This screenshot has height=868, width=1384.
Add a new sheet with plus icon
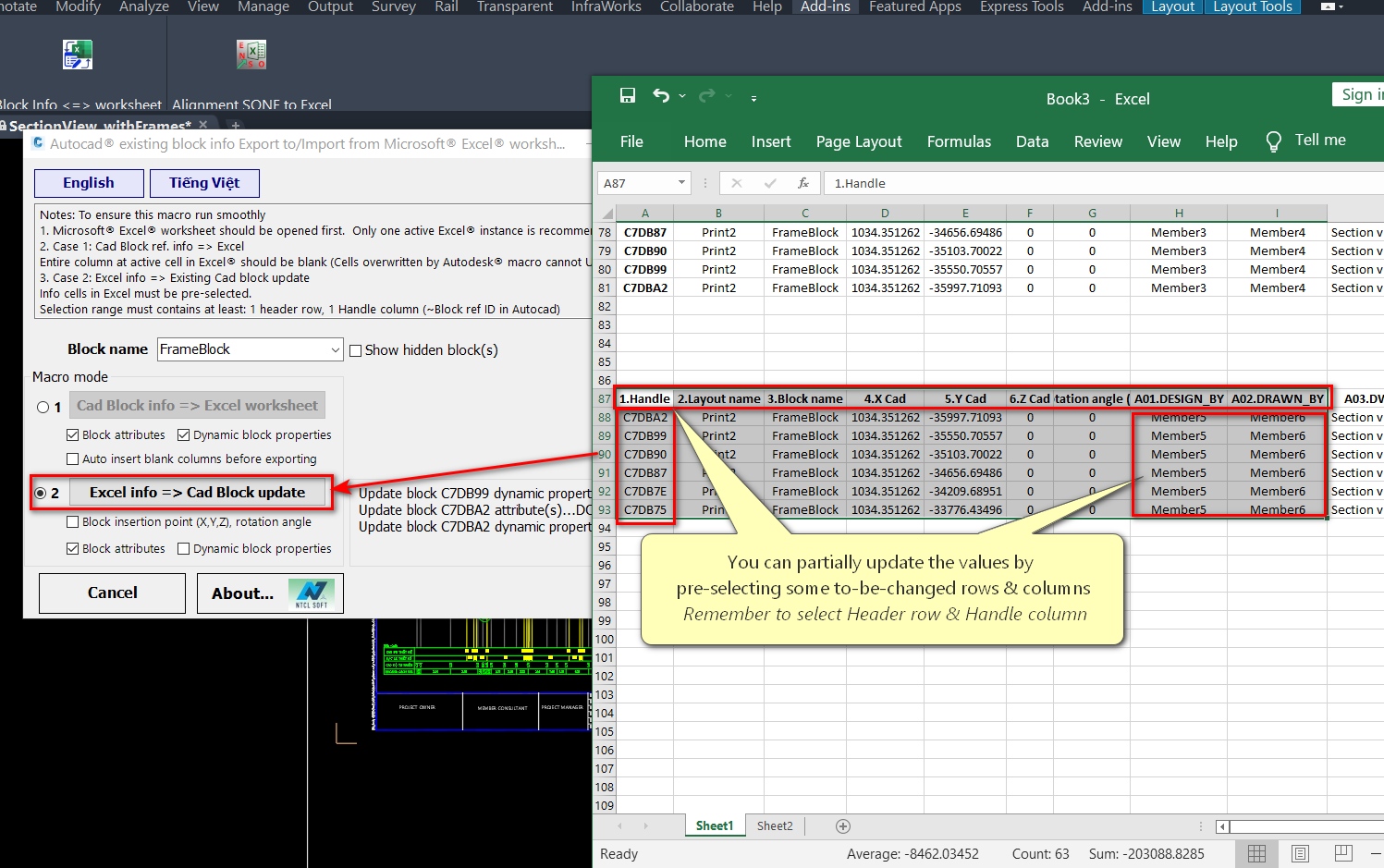[x=842, y=826]
